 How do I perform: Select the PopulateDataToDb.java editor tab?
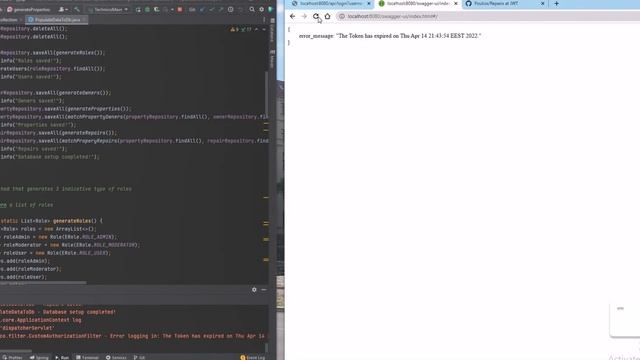coord(57,20)
